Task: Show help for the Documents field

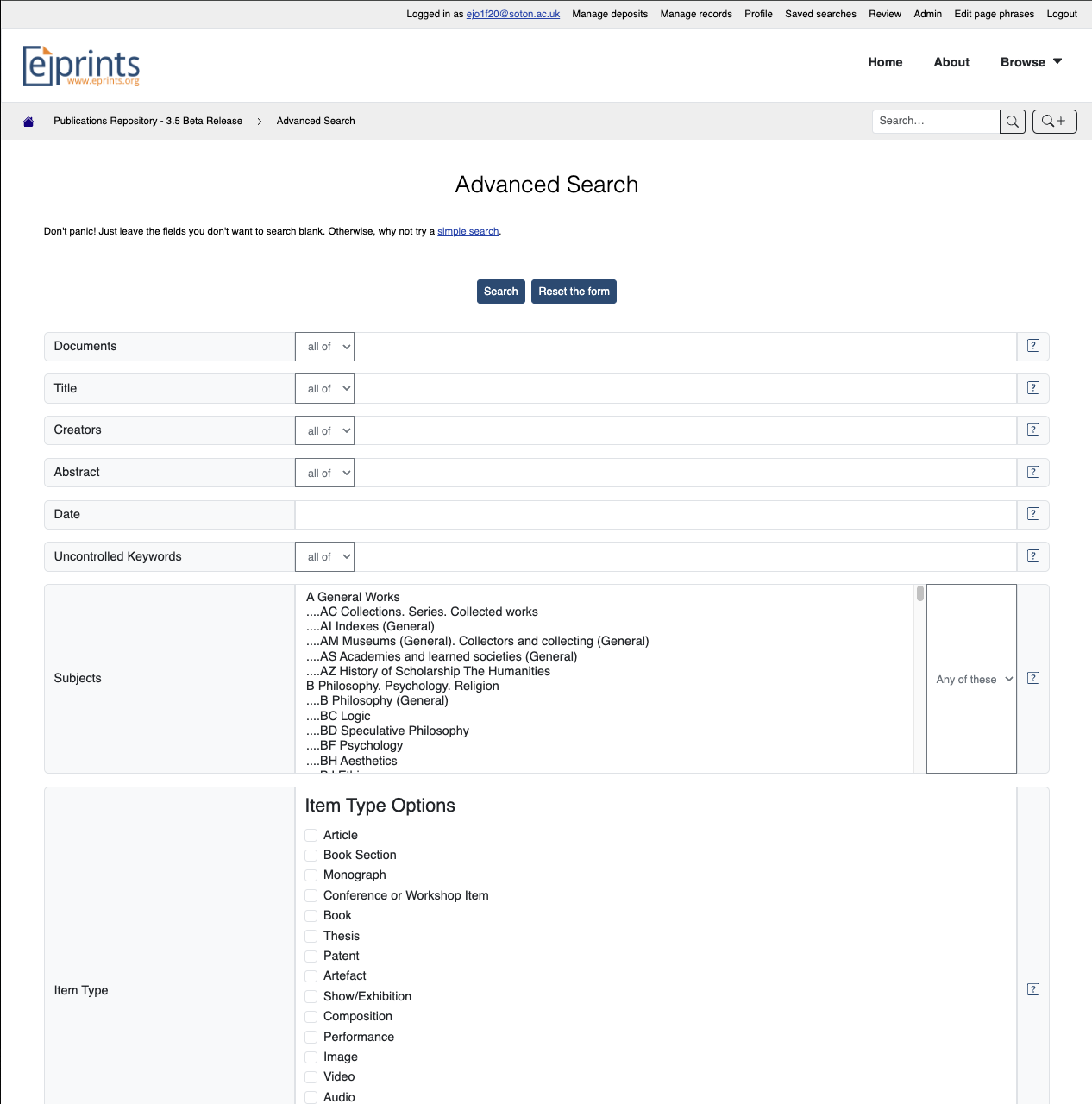Action: tap(1033, 346)
